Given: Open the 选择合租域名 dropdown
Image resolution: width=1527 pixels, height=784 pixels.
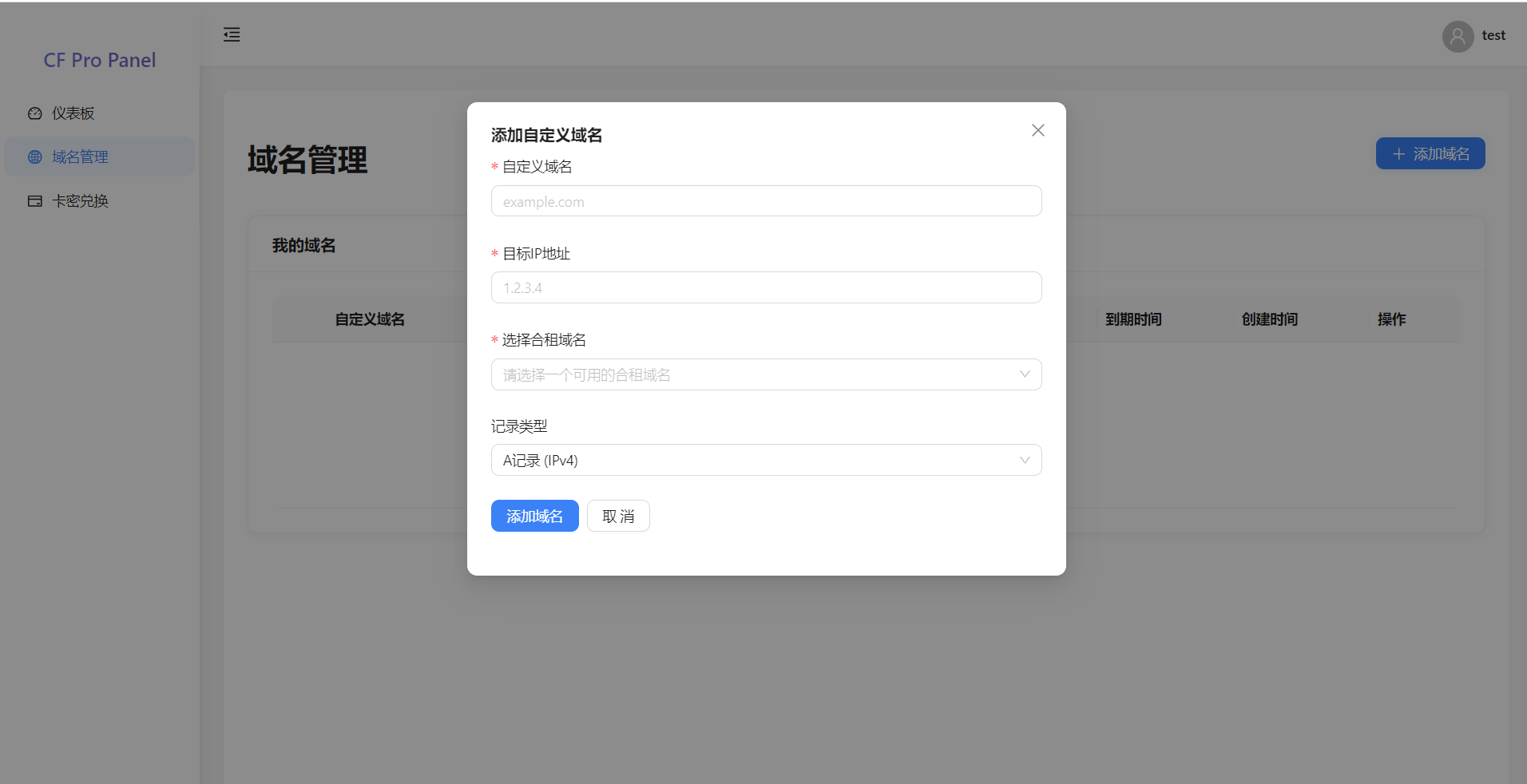Looking at the screenshot, I should pyautogui.click(x=765, y=374).
